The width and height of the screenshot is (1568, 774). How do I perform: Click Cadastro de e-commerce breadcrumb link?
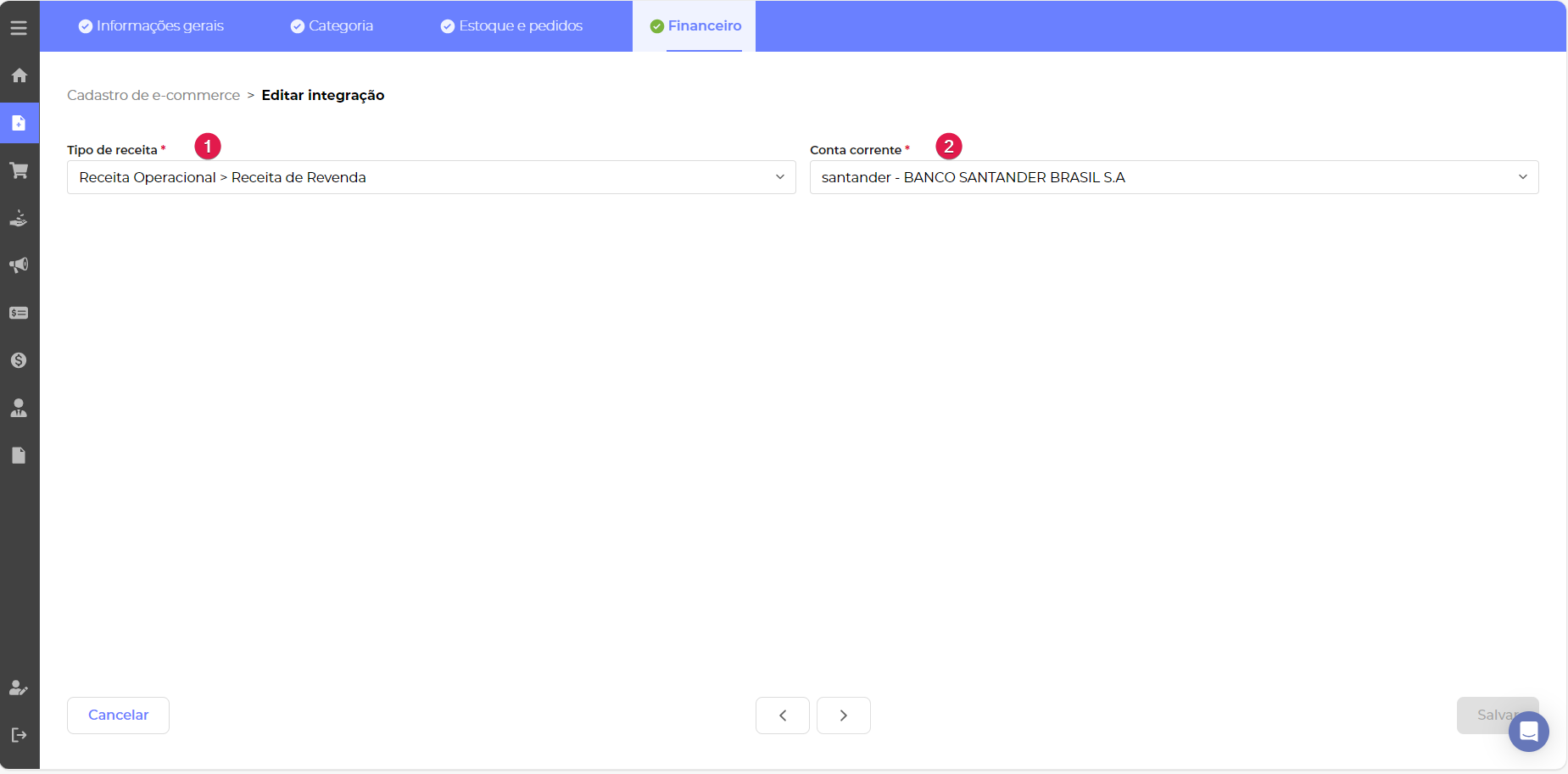[153, 95]
